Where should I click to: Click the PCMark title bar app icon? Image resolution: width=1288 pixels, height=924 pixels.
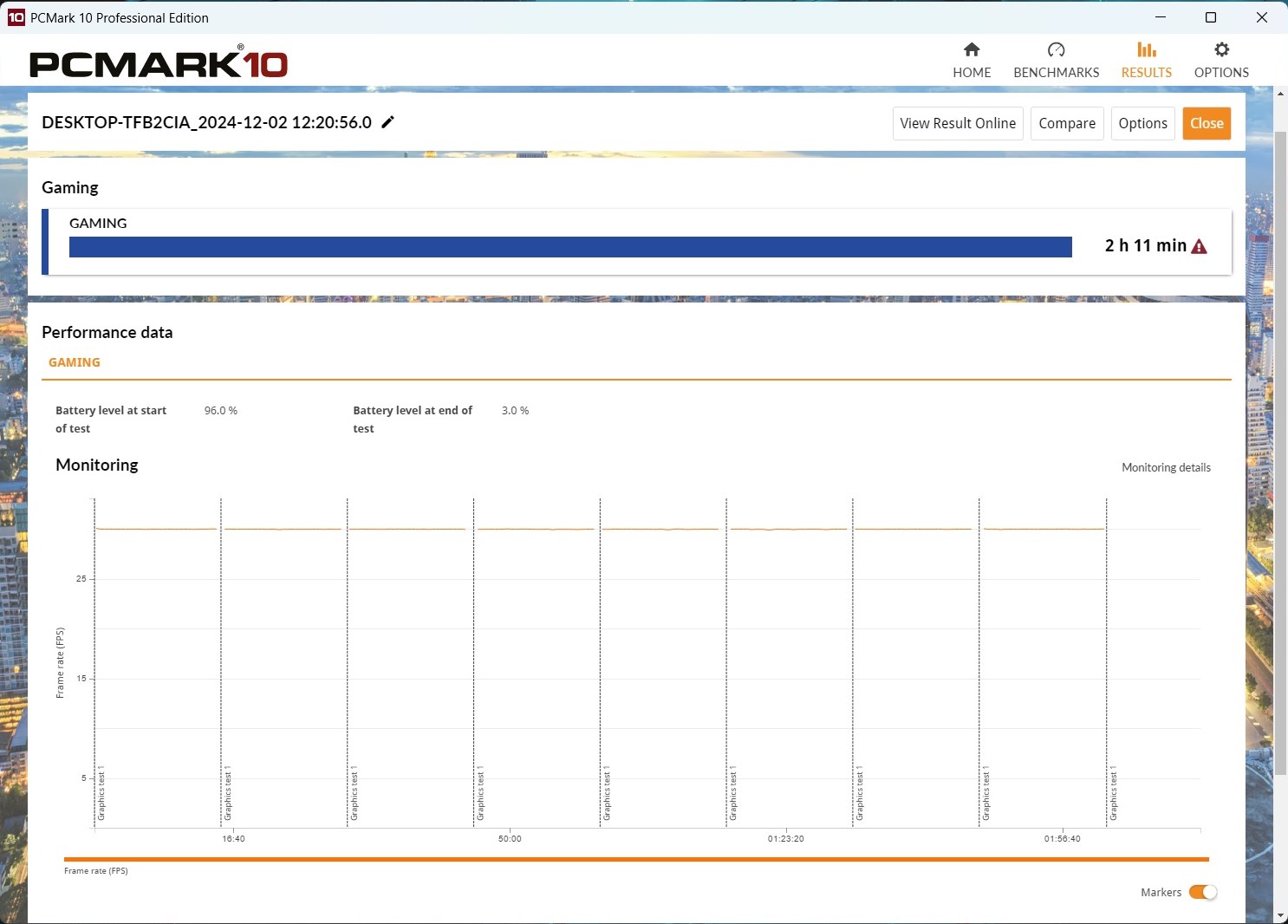[16, 17]
